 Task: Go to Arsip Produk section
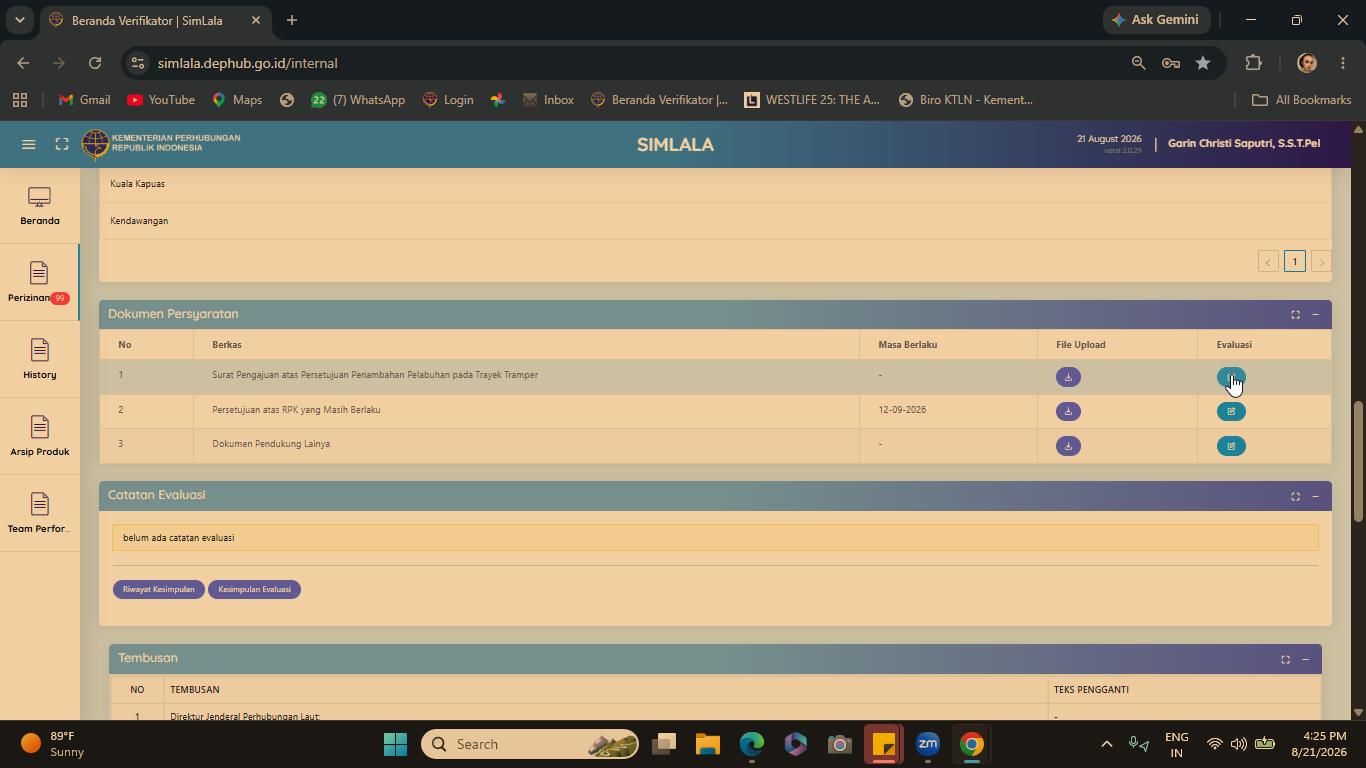coord(39,436)
